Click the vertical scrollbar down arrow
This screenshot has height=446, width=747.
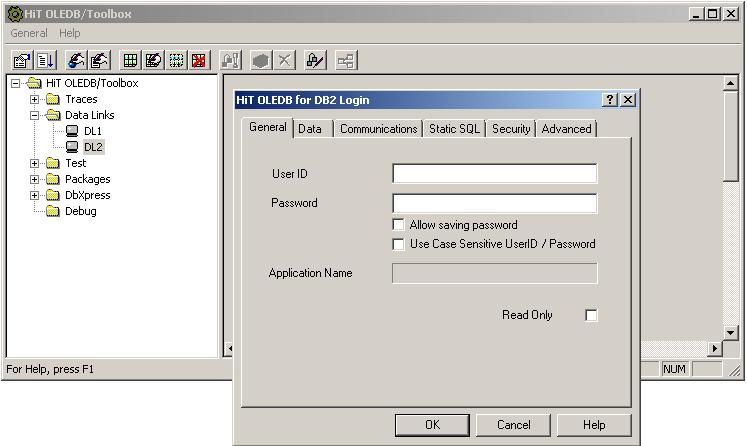(x=730, y=332)
